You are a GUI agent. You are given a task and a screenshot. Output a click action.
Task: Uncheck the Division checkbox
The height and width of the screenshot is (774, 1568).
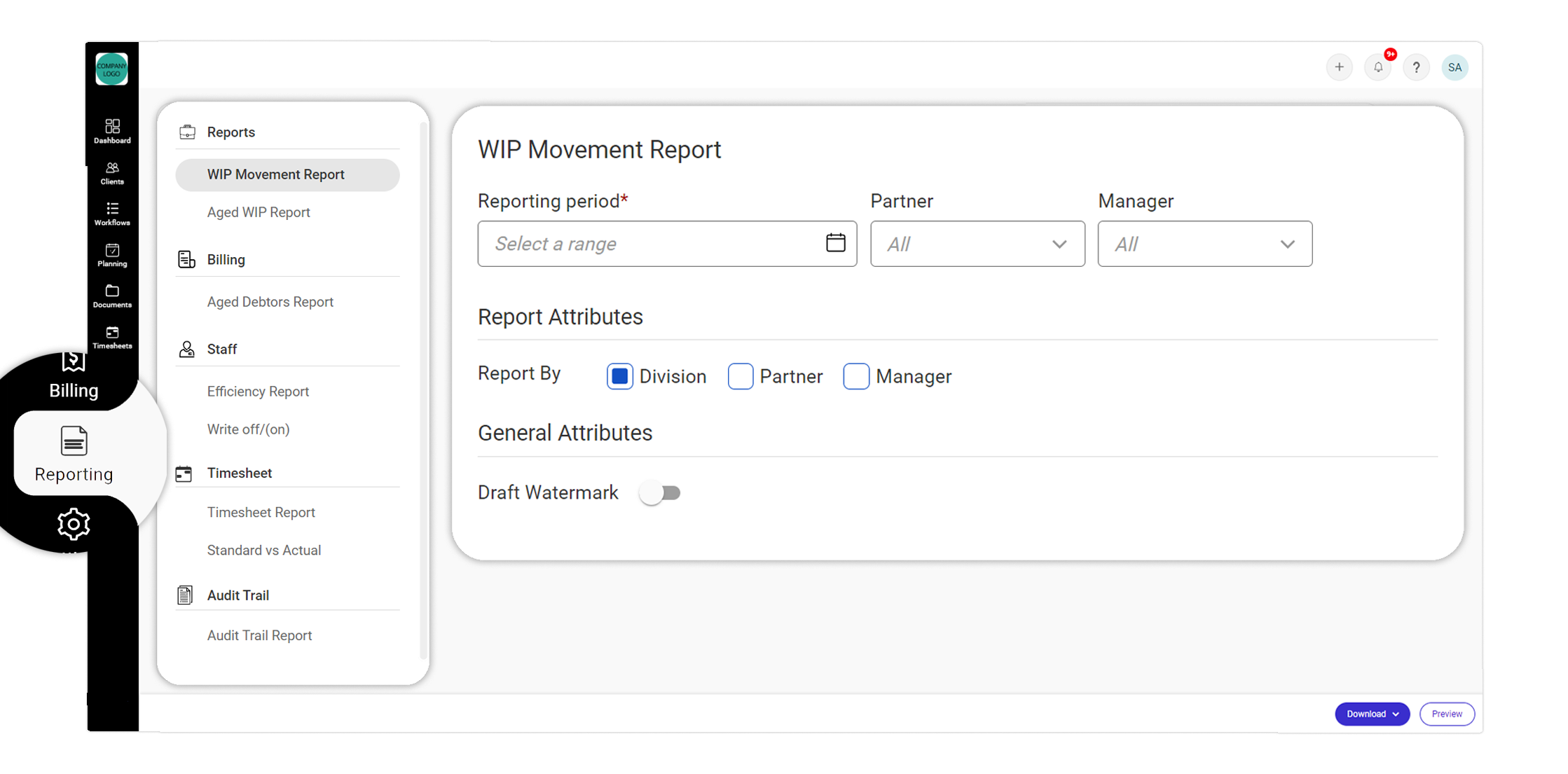[x=619, y=376]
